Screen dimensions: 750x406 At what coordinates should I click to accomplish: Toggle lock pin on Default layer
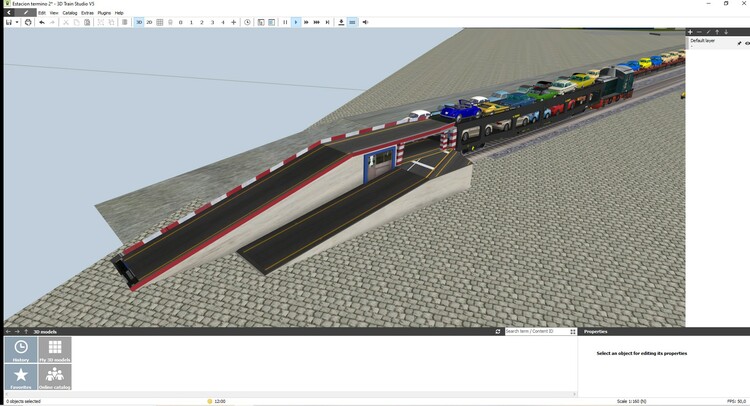(x=739, y=43)
